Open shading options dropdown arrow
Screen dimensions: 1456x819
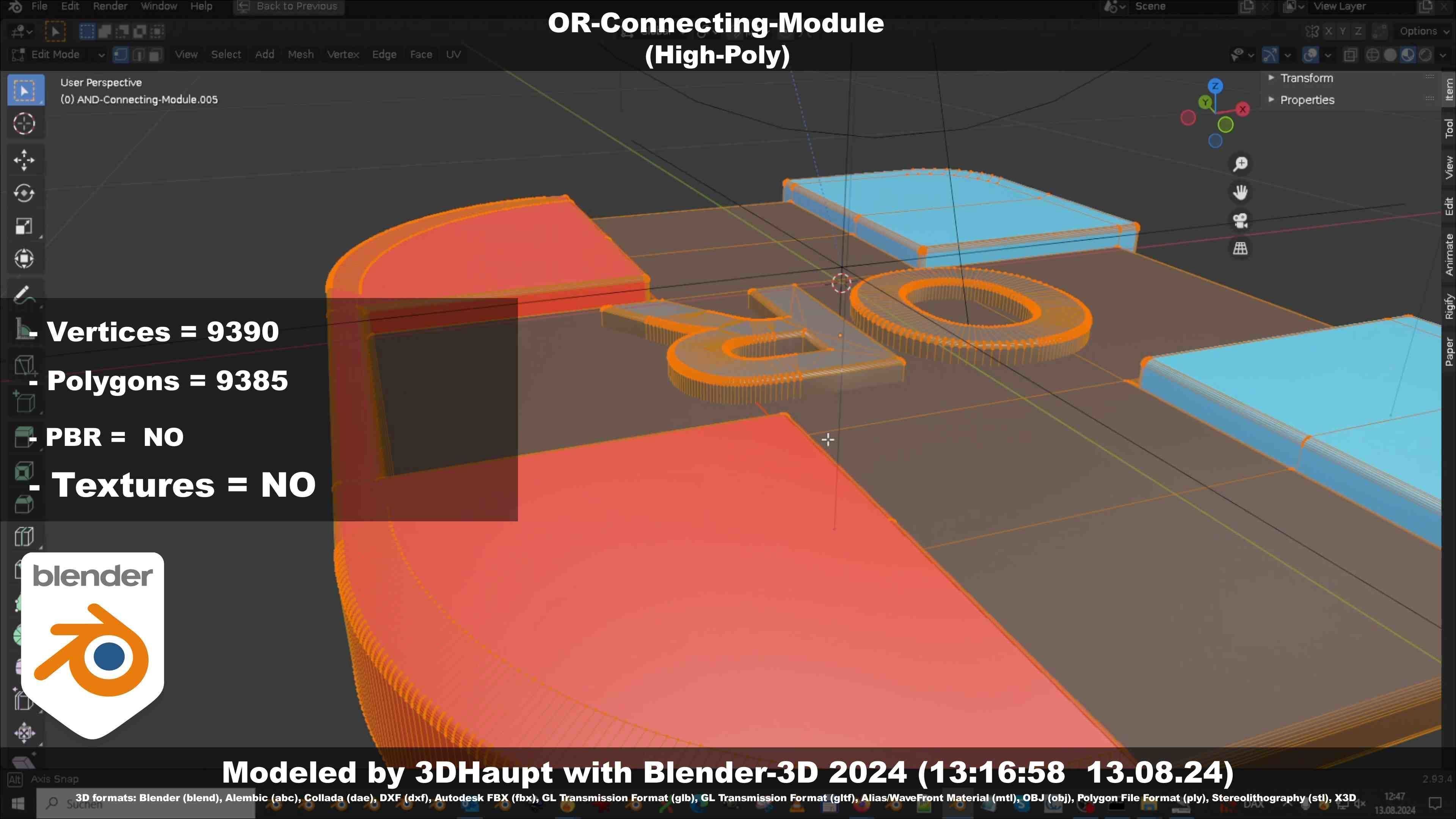click(1443, 55)
